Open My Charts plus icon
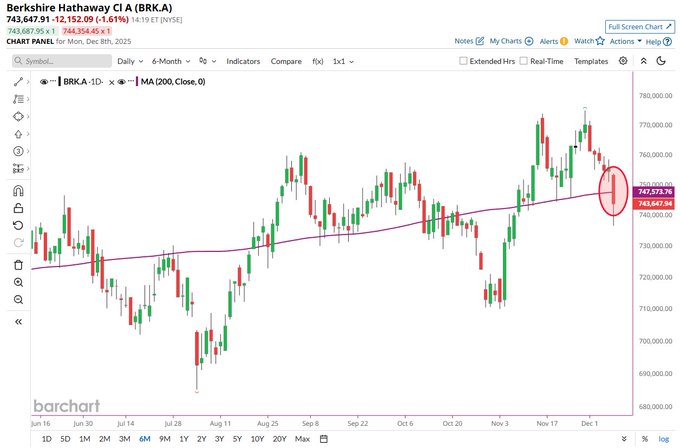This screenshot has width=680, height=448. coord(529,41)
